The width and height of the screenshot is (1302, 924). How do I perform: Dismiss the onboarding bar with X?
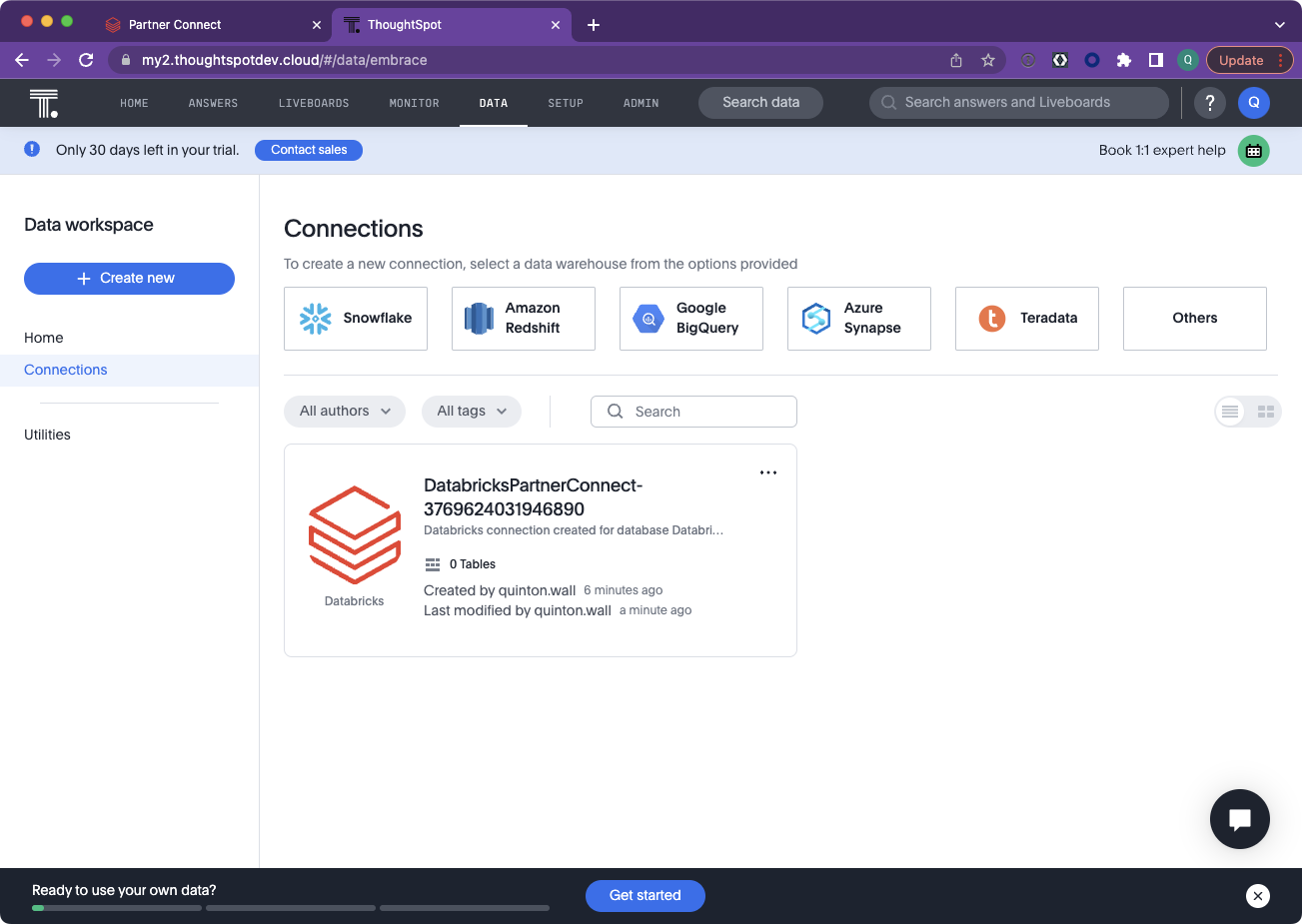(1257, 896)
